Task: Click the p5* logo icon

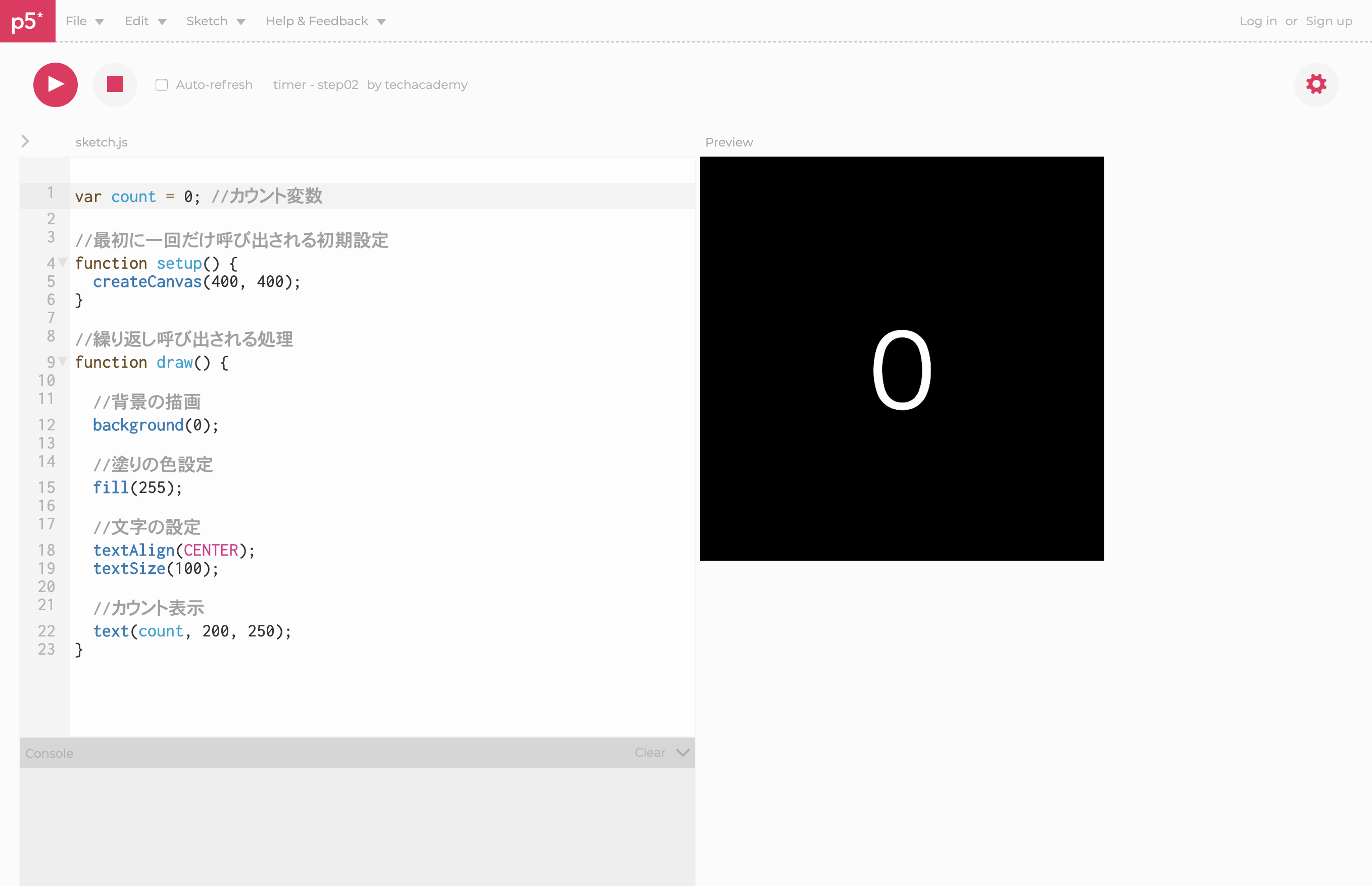Action: pyautogui.click(x=28, y=21)
